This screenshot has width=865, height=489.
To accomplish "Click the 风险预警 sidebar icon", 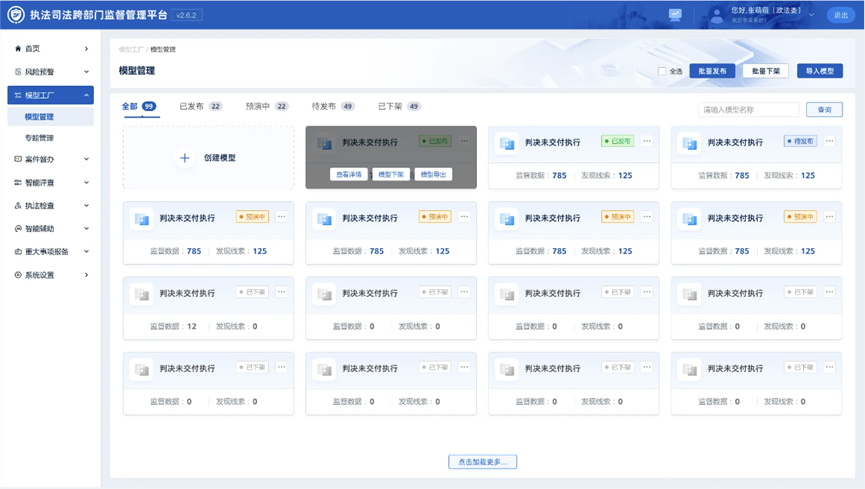I will tap(17, 72).
